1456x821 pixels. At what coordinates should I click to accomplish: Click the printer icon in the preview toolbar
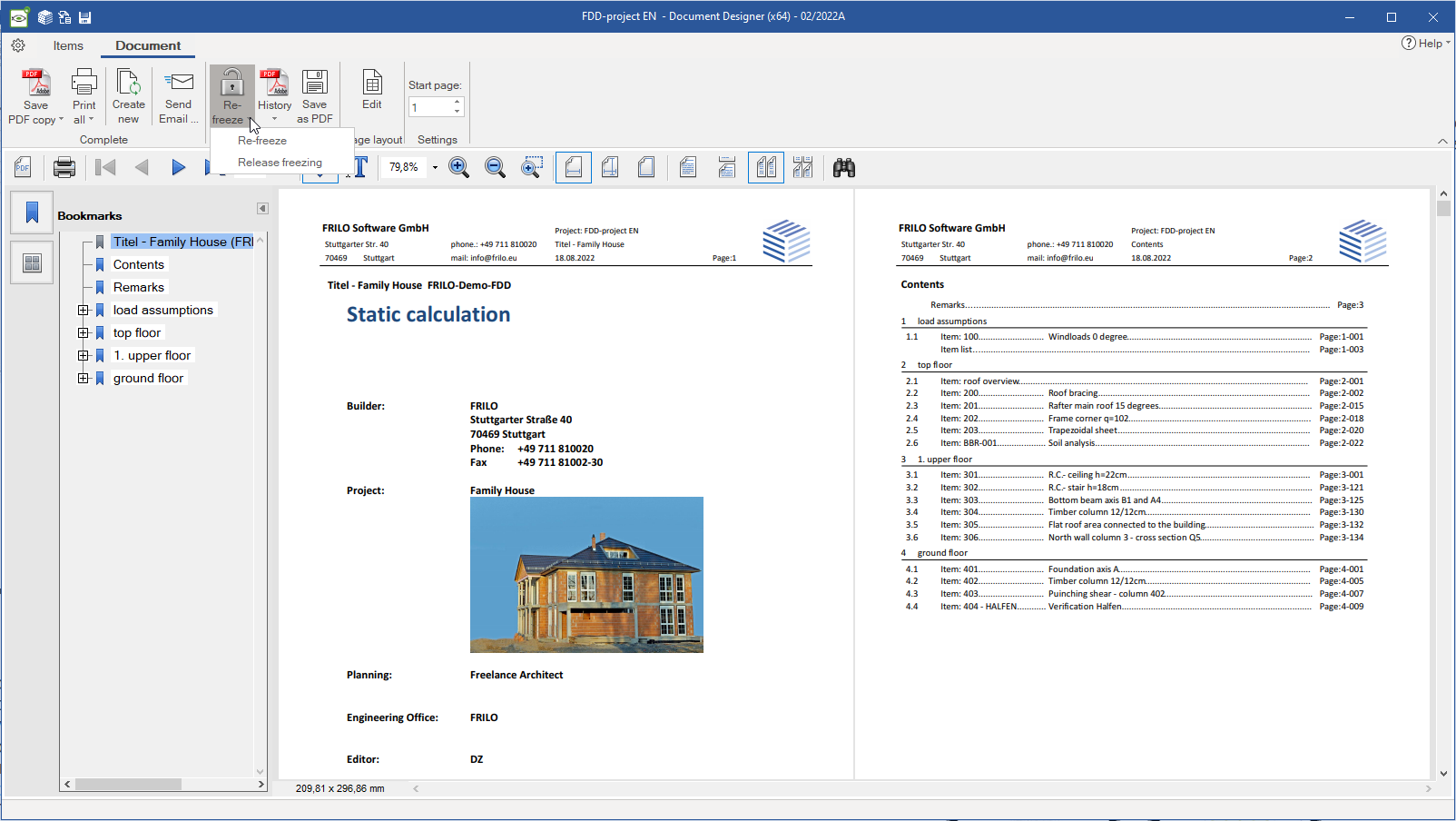[x=64, y=167]
